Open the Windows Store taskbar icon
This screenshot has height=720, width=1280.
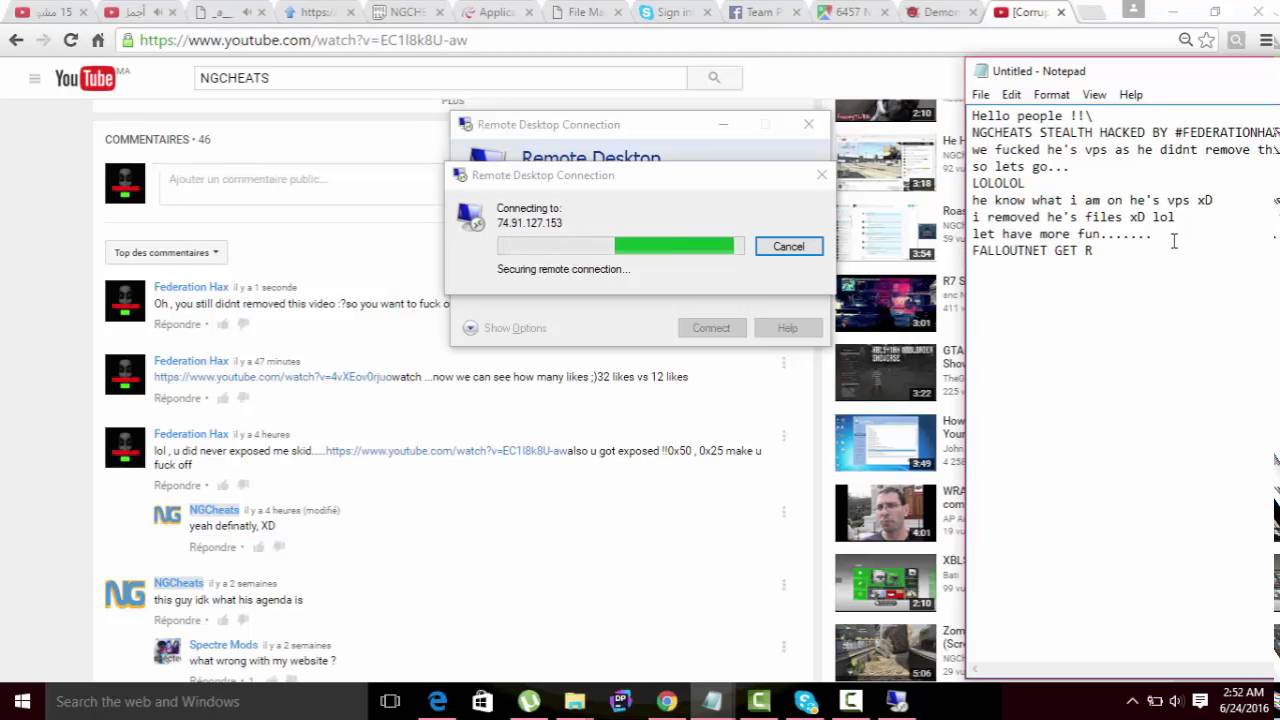click(483, 701)
